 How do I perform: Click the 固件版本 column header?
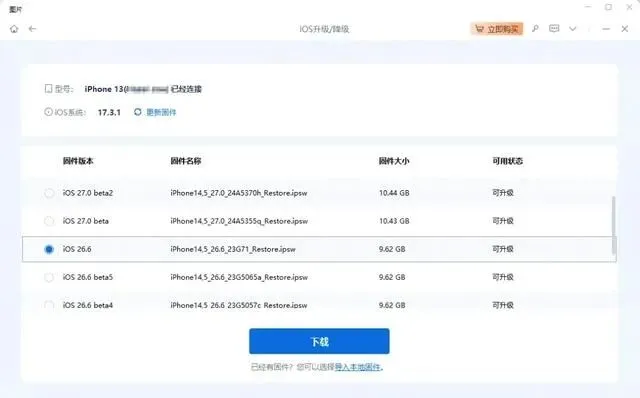(x=78, y=161)
